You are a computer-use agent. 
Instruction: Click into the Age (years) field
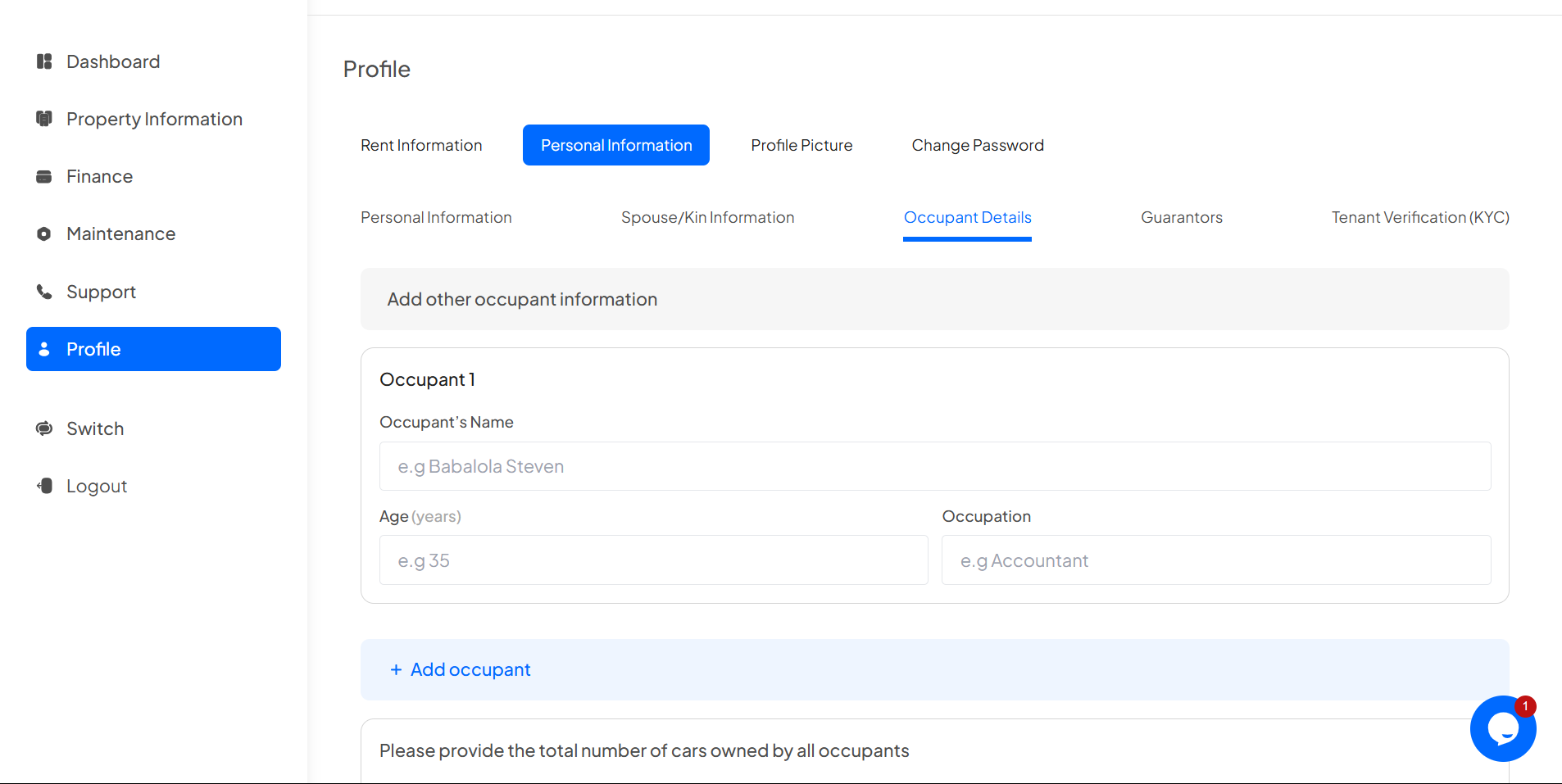pos(653,560)
